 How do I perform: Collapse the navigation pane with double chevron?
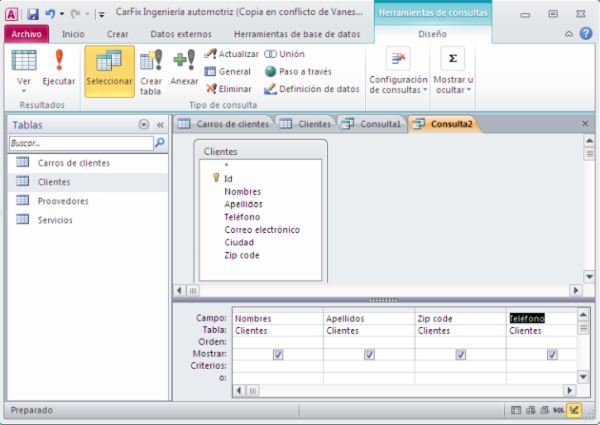click(x=159, y=125)
